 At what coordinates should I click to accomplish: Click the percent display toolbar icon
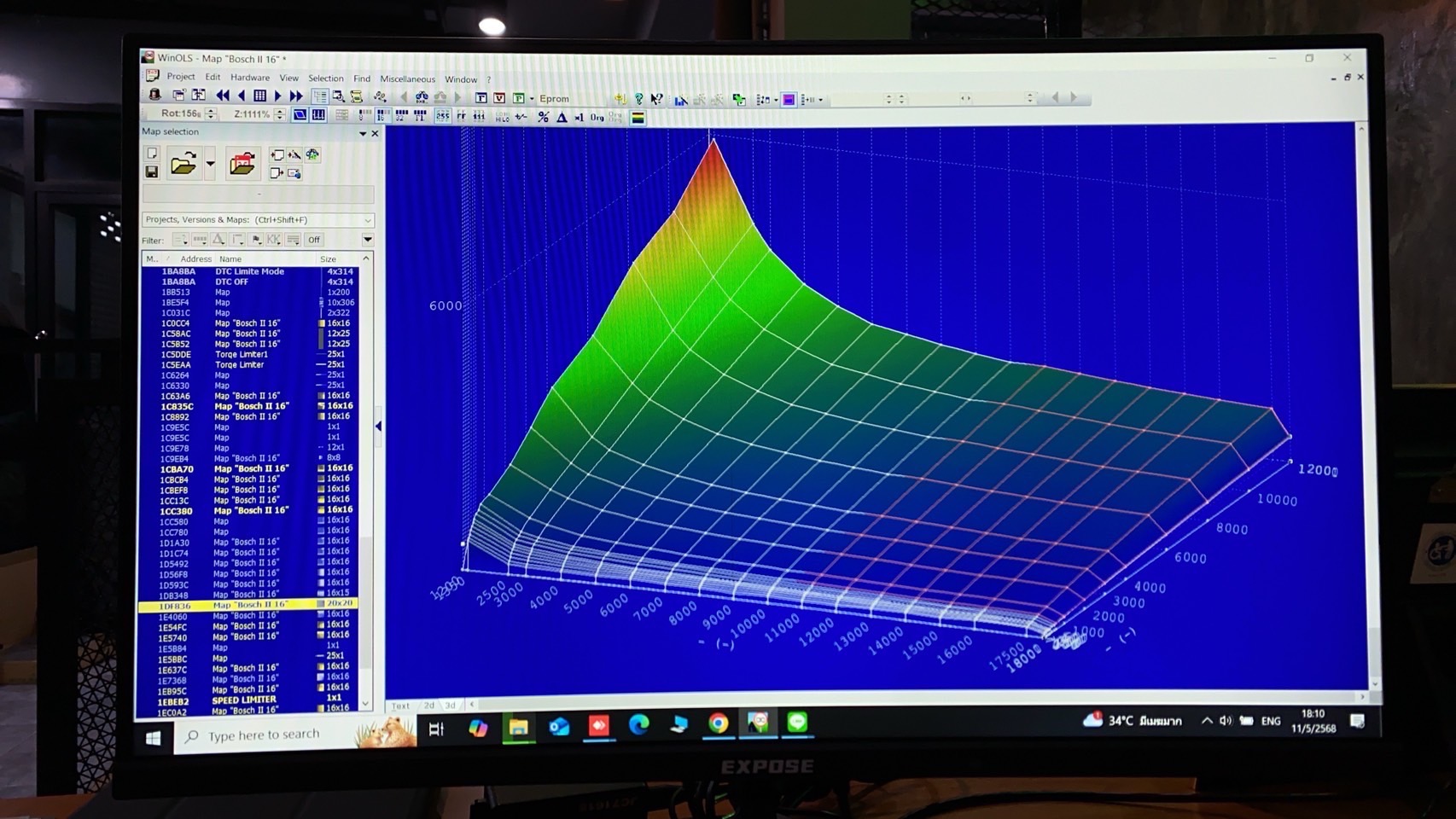click(543, 118)
